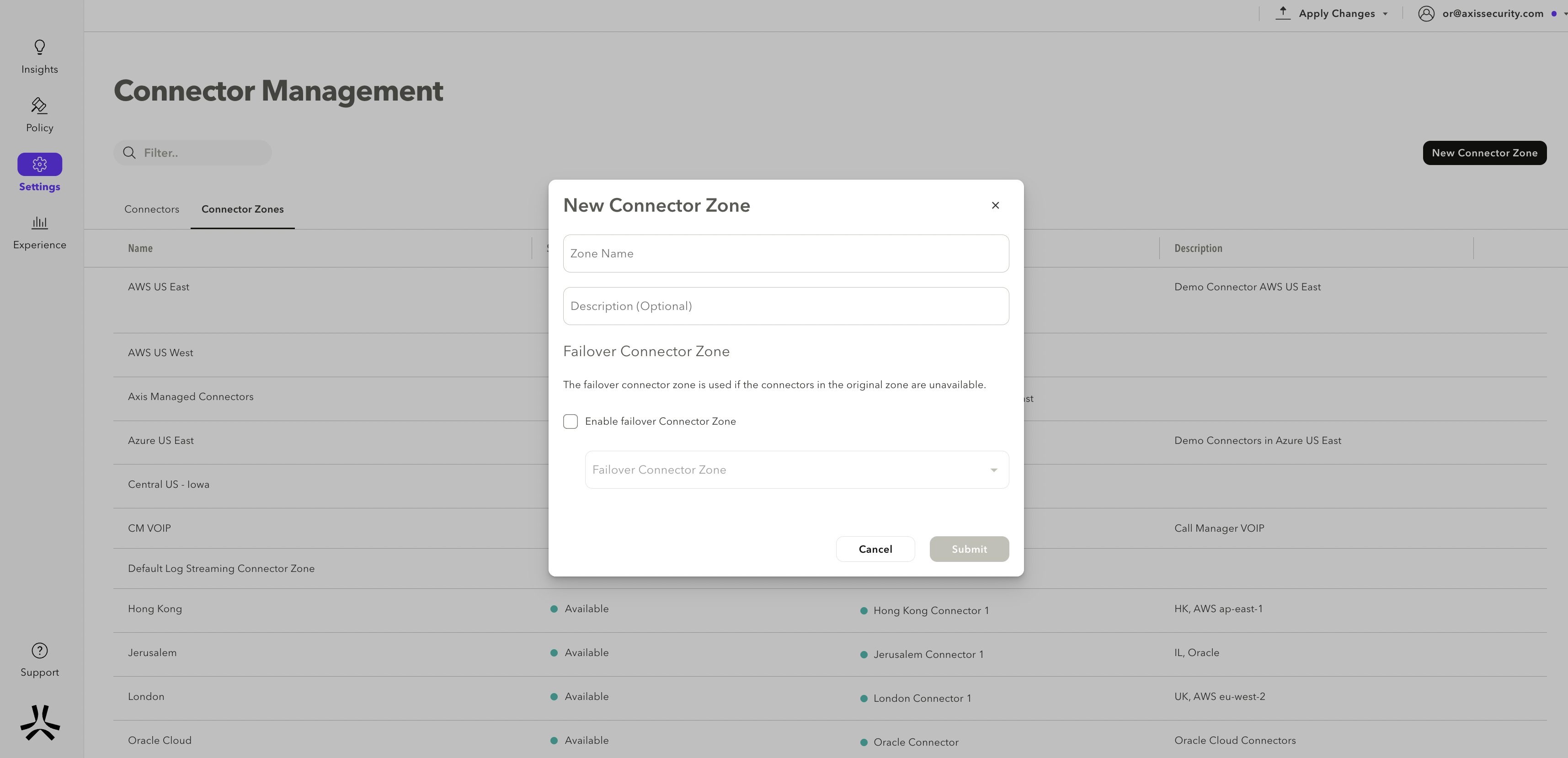This screenshot has width=1568, height=758.
Task: Click the Zone Name input field
Action: 785,253
